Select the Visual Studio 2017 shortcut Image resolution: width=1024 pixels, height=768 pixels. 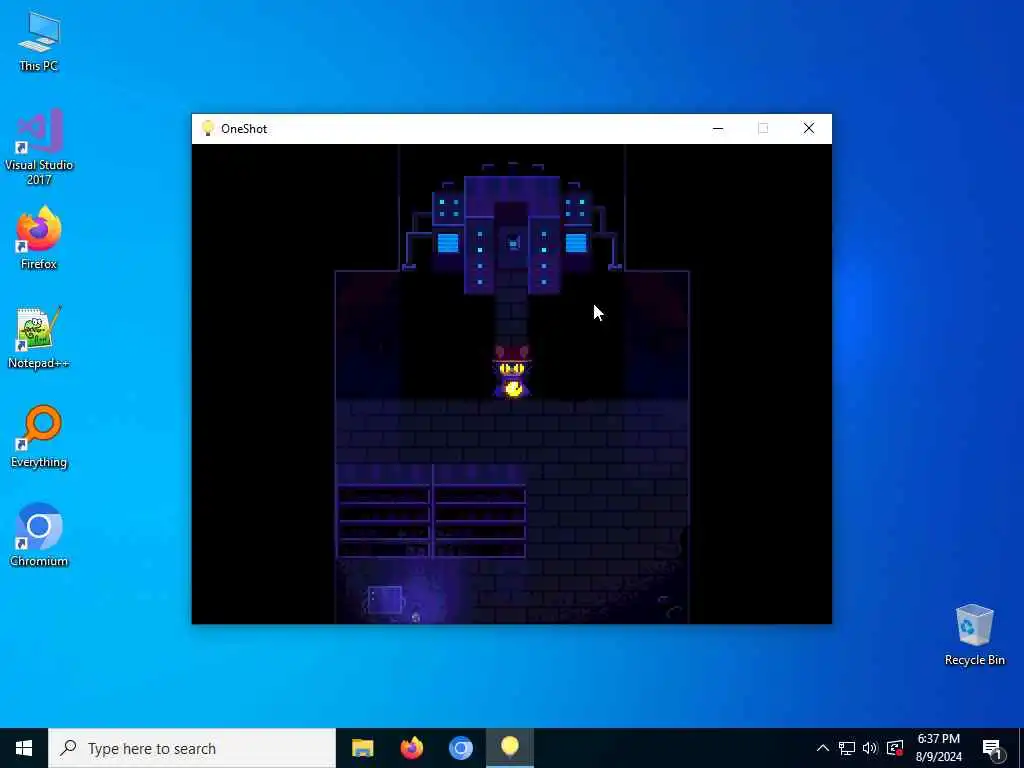pos(39,147)
